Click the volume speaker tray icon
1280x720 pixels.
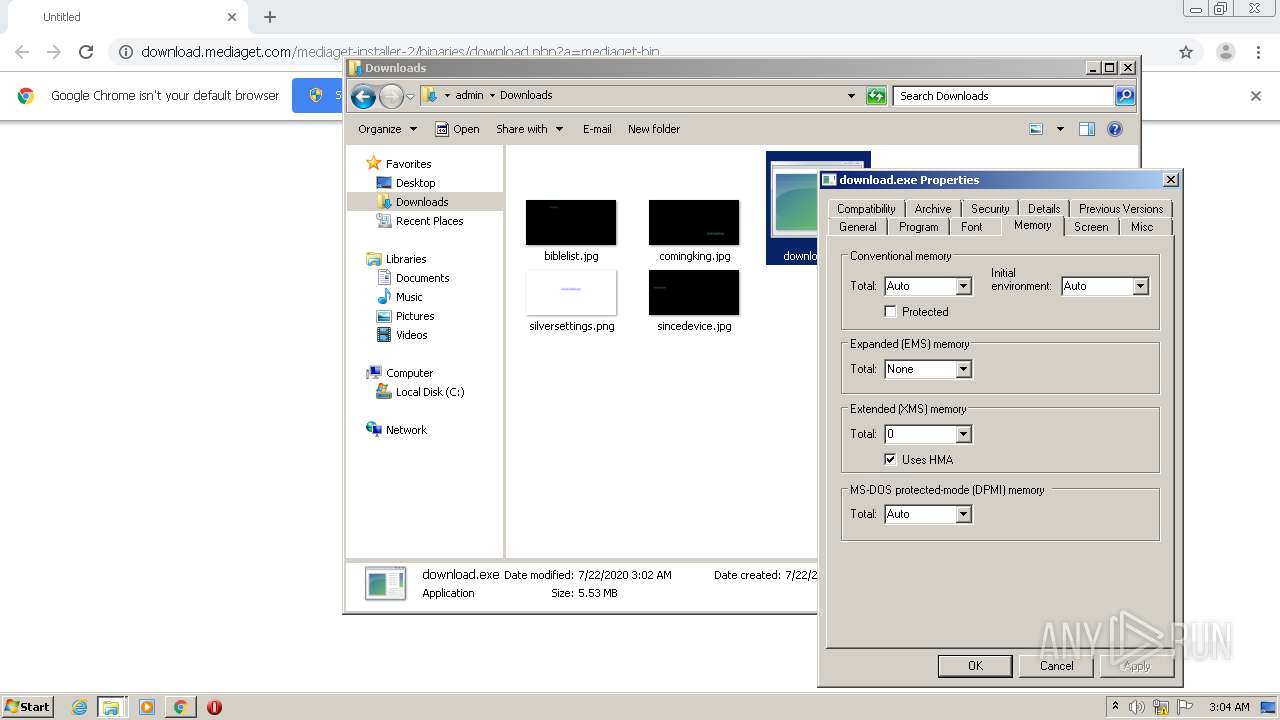[1137, 707]
